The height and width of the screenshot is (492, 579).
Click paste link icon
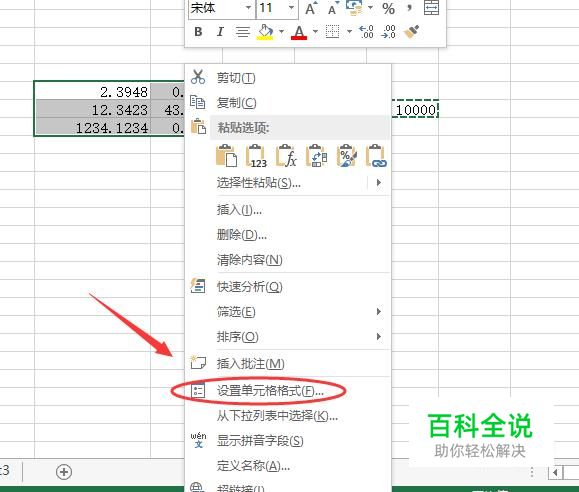tap(376, 156)
